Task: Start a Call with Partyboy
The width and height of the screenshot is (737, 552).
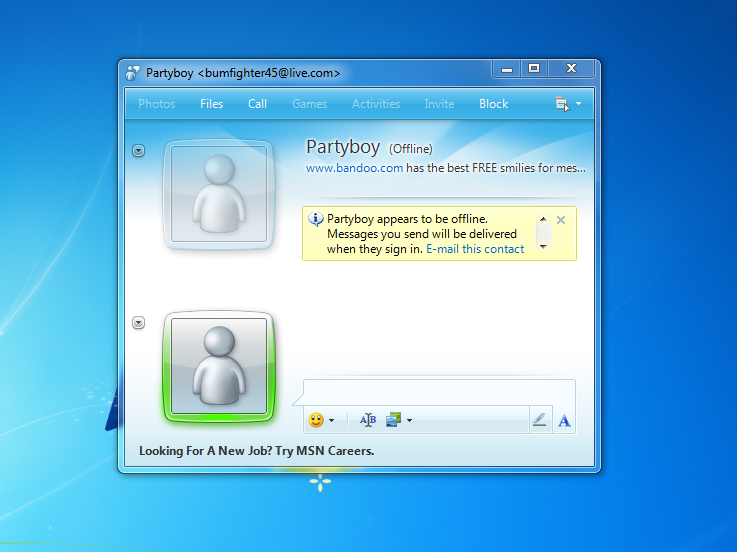Action: [257, 104]
